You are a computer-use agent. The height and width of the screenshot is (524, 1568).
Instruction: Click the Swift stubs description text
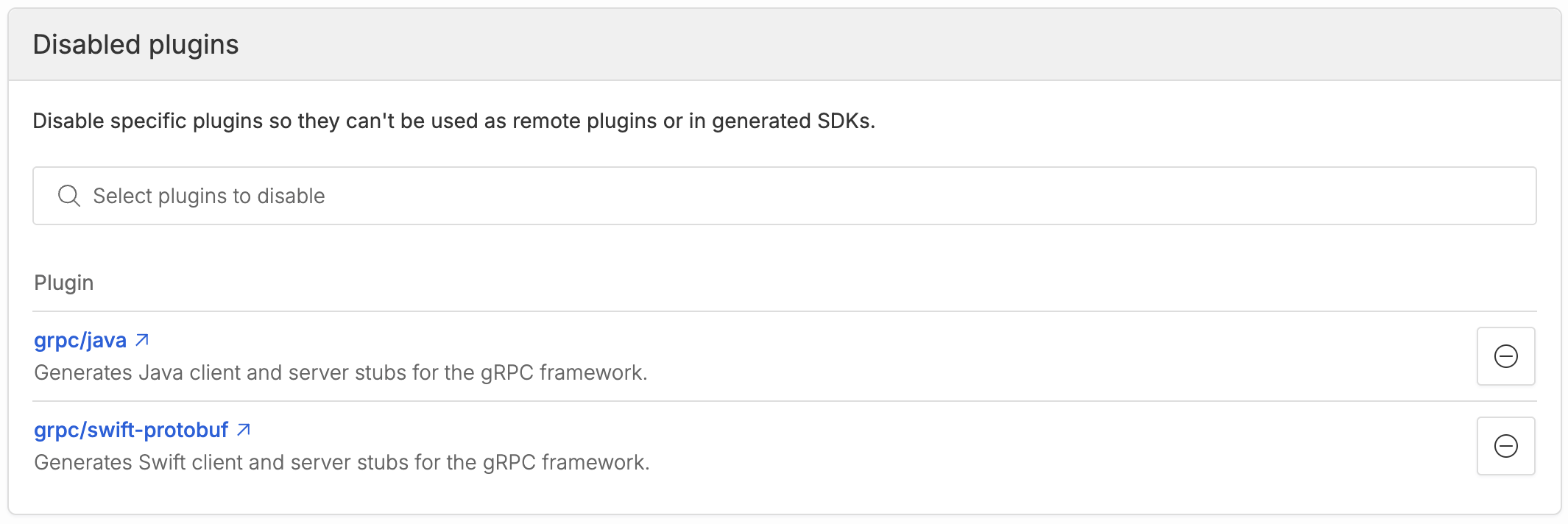pyautogui.click(x=342, y=462)
